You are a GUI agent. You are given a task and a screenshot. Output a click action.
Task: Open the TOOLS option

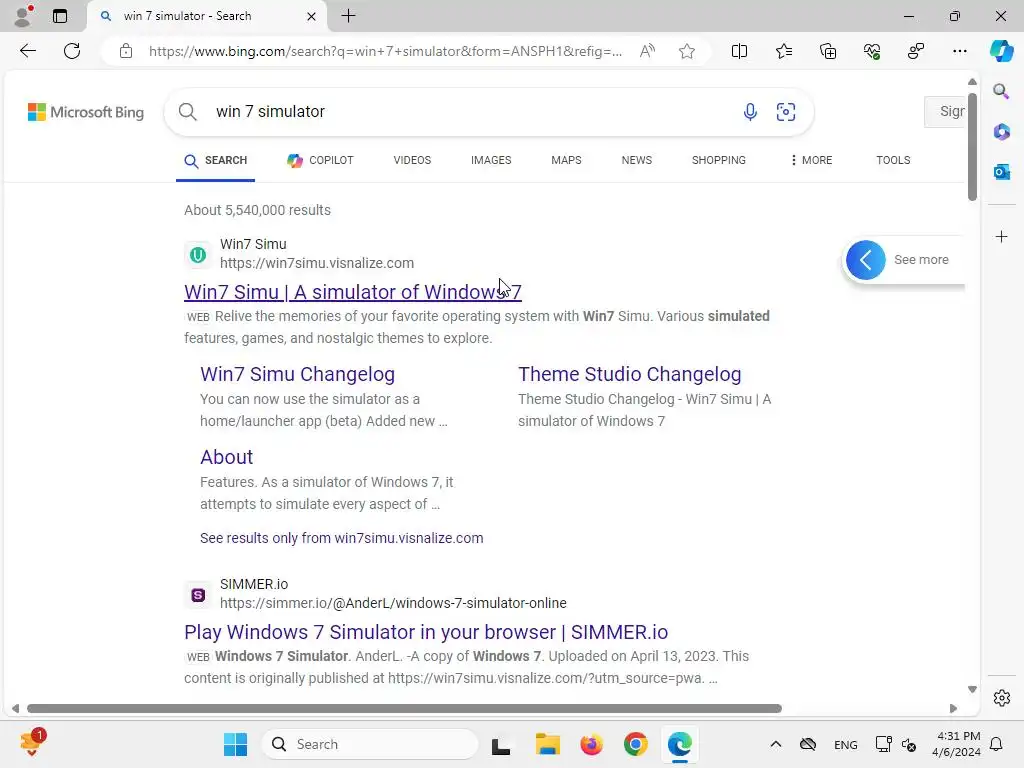[x=893, y=161]
